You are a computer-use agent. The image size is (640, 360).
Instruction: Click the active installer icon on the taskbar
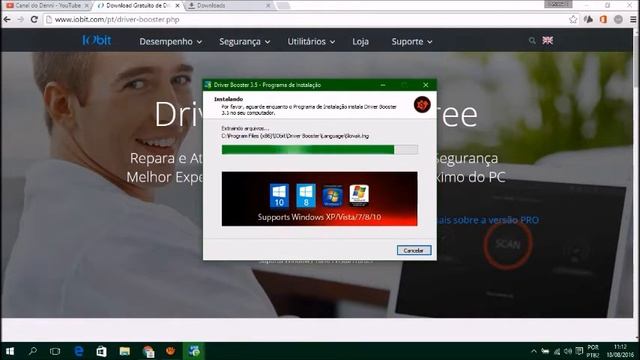194,351
